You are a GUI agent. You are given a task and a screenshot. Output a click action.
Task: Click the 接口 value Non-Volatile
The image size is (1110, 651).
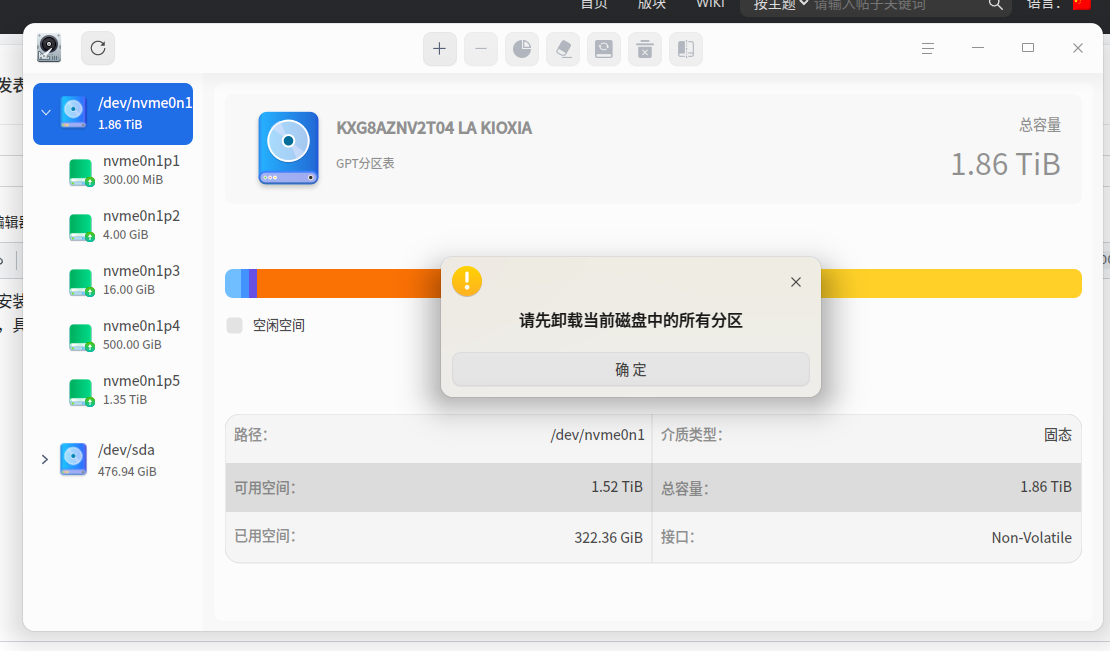(x=1031, y=538)
